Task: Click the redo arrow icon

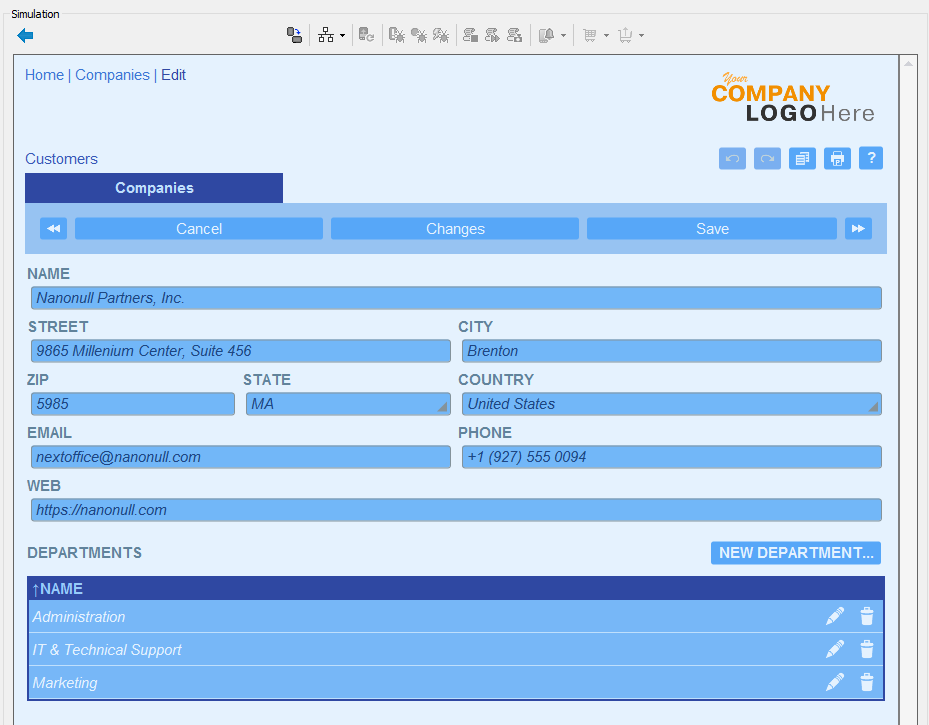Action: point(766,158)
